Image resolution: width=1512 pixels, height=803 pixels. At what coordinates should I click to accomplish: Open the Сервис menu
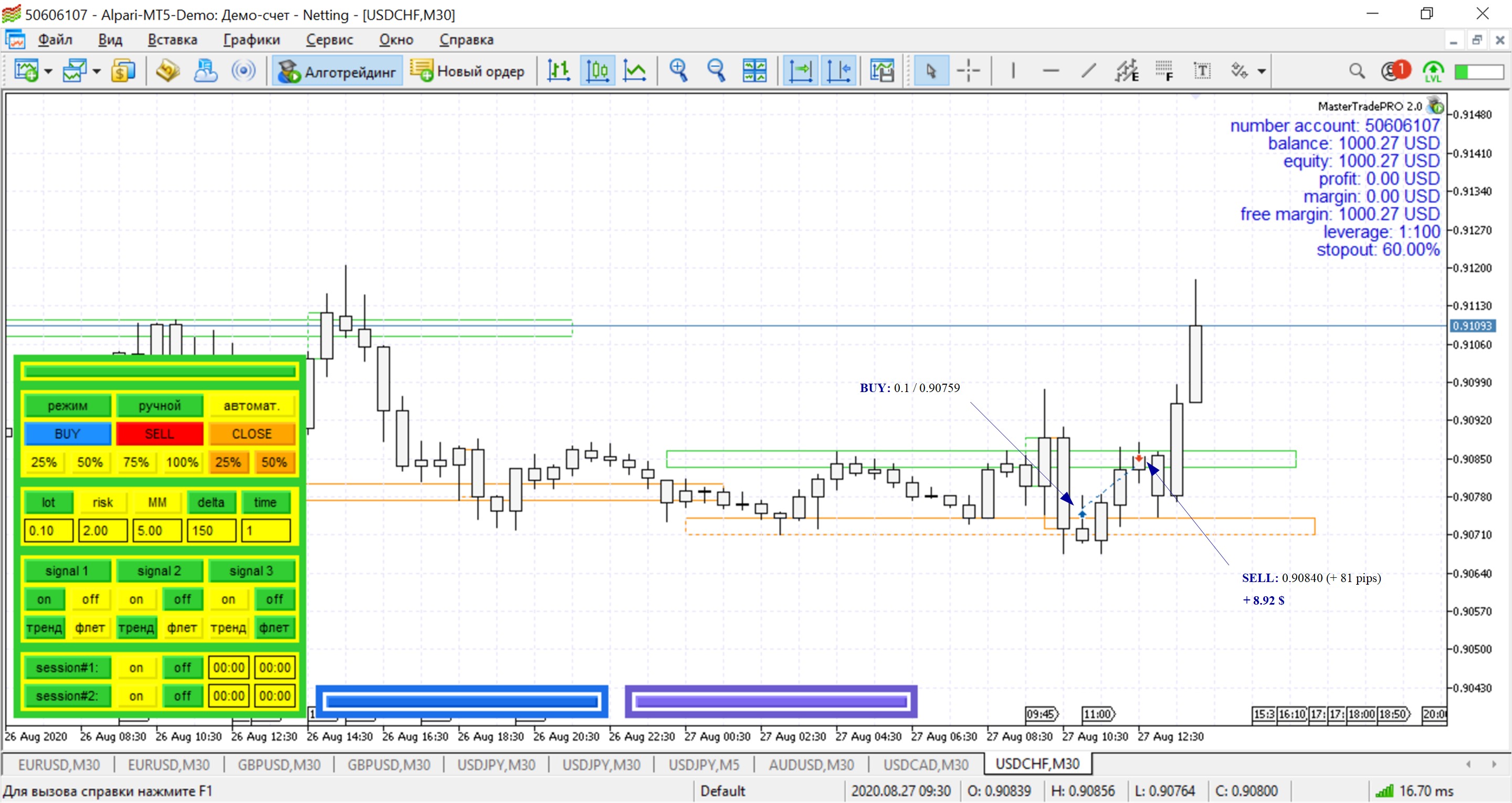[329, 39]
